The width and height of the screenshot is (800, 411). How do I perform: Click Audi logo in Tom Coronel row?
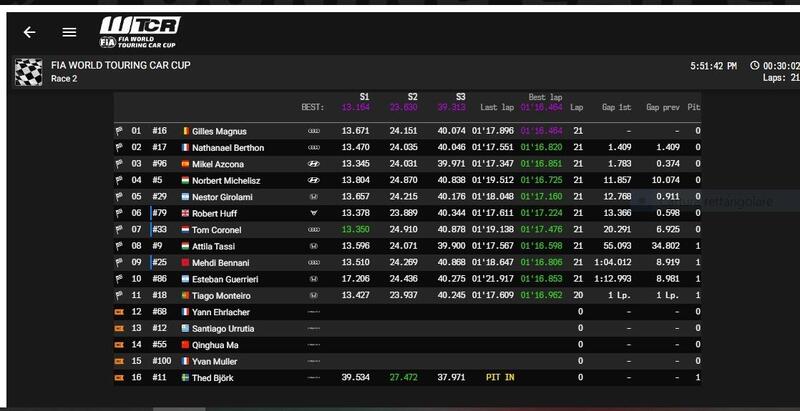(314, 229)
